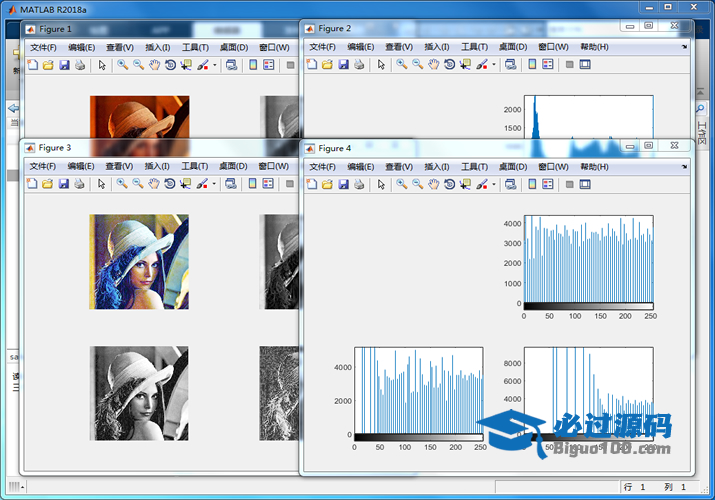
Task: Enable the Zoom In tool in Figure 4
Action: [401, 184]
